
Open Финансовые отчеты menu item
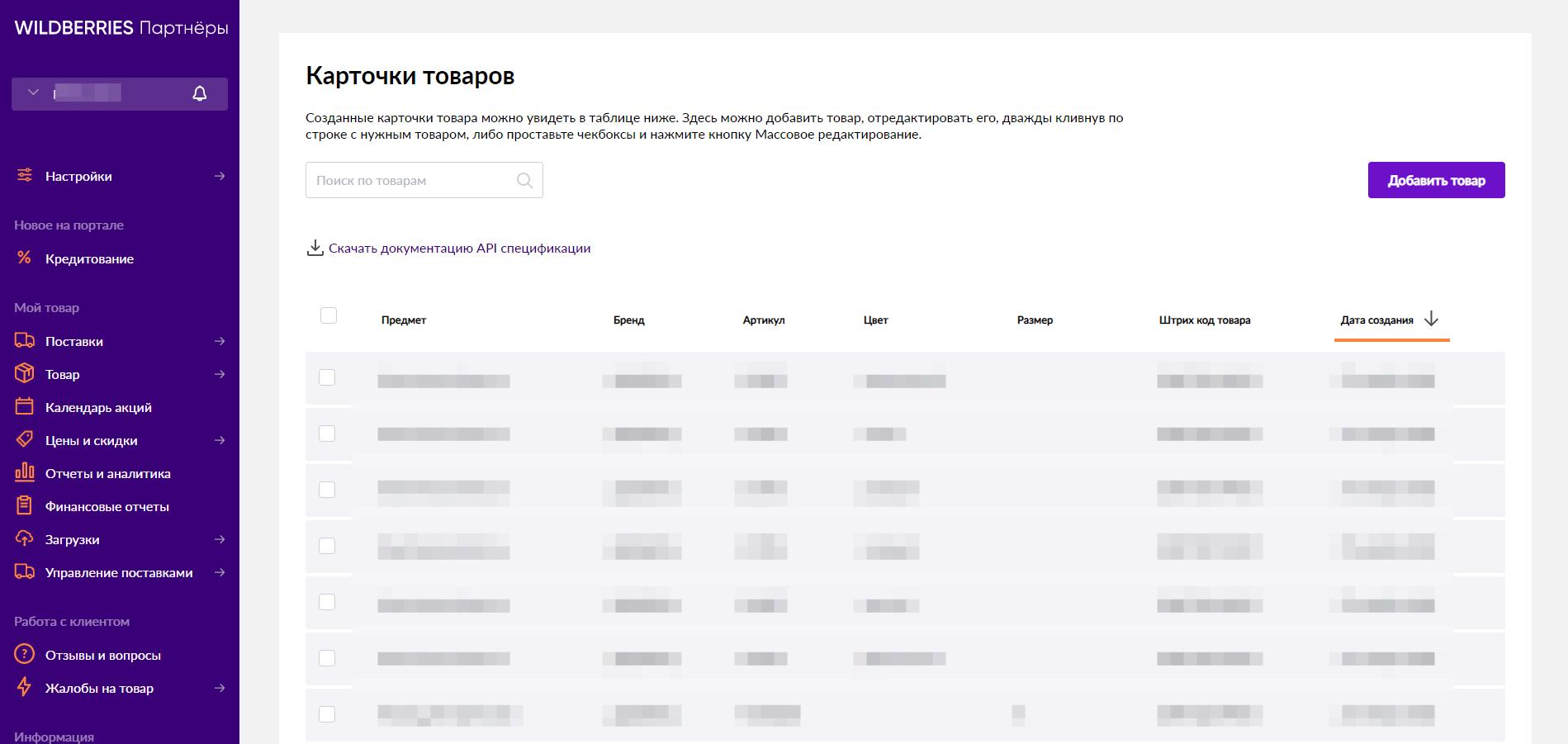pos(107,506)
